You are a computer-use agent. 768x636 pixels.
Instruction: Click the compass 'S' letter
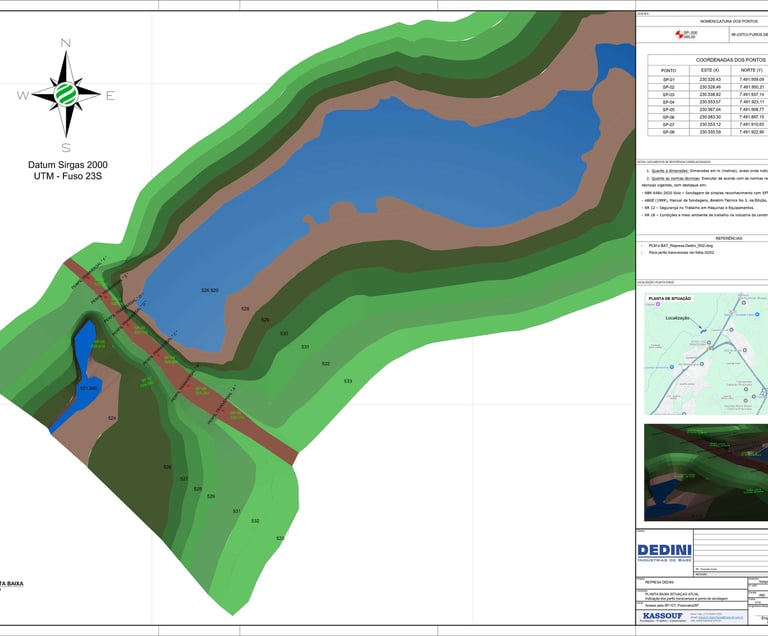66,147
